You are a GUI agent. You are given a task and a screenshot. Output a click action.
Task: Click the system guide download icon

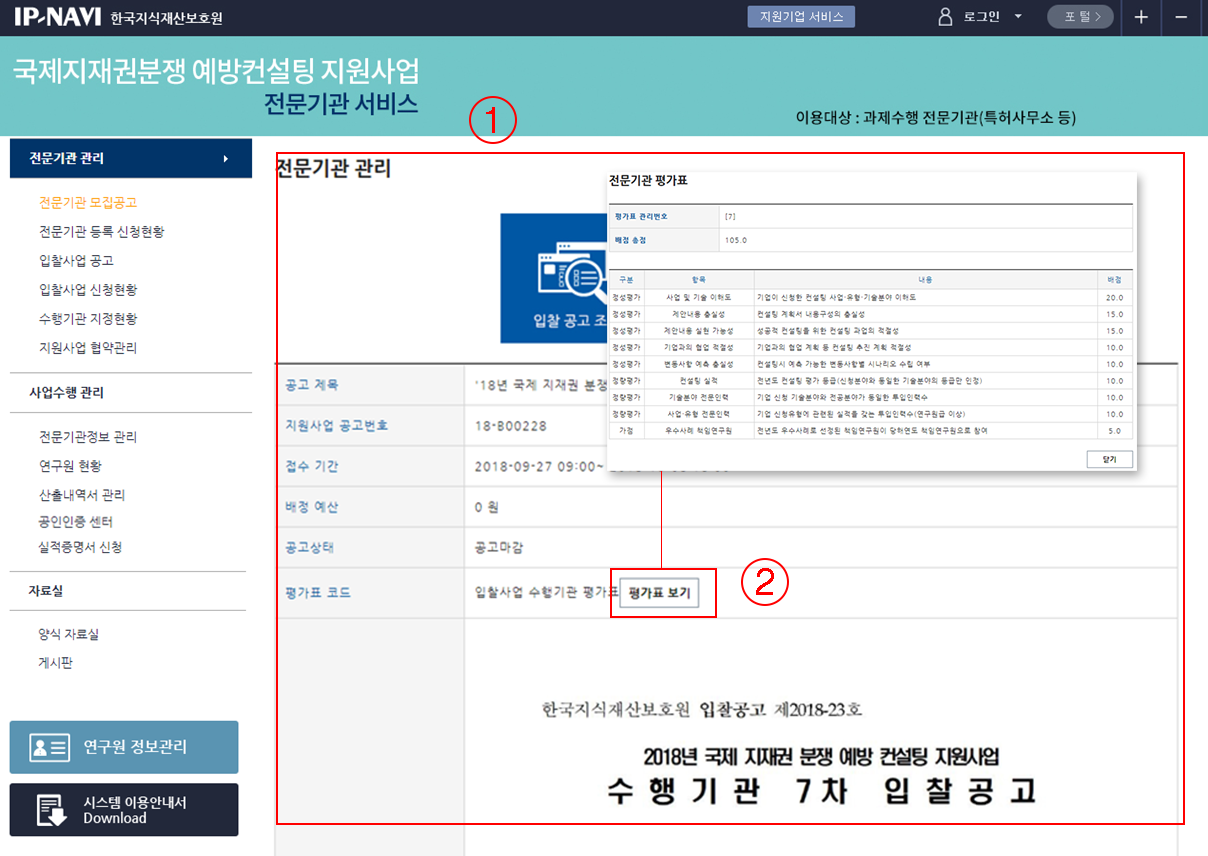(49, 809)
